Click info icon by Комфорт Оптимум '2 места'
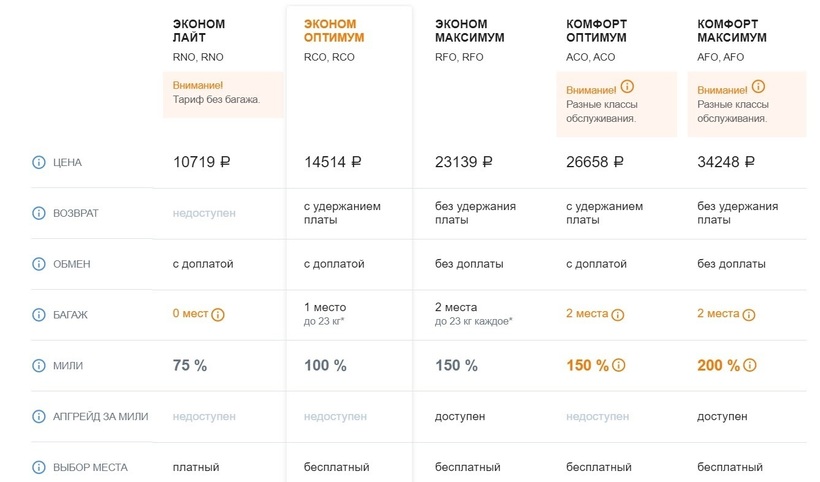This screenshot has height=482, width=820. point(618,315)
